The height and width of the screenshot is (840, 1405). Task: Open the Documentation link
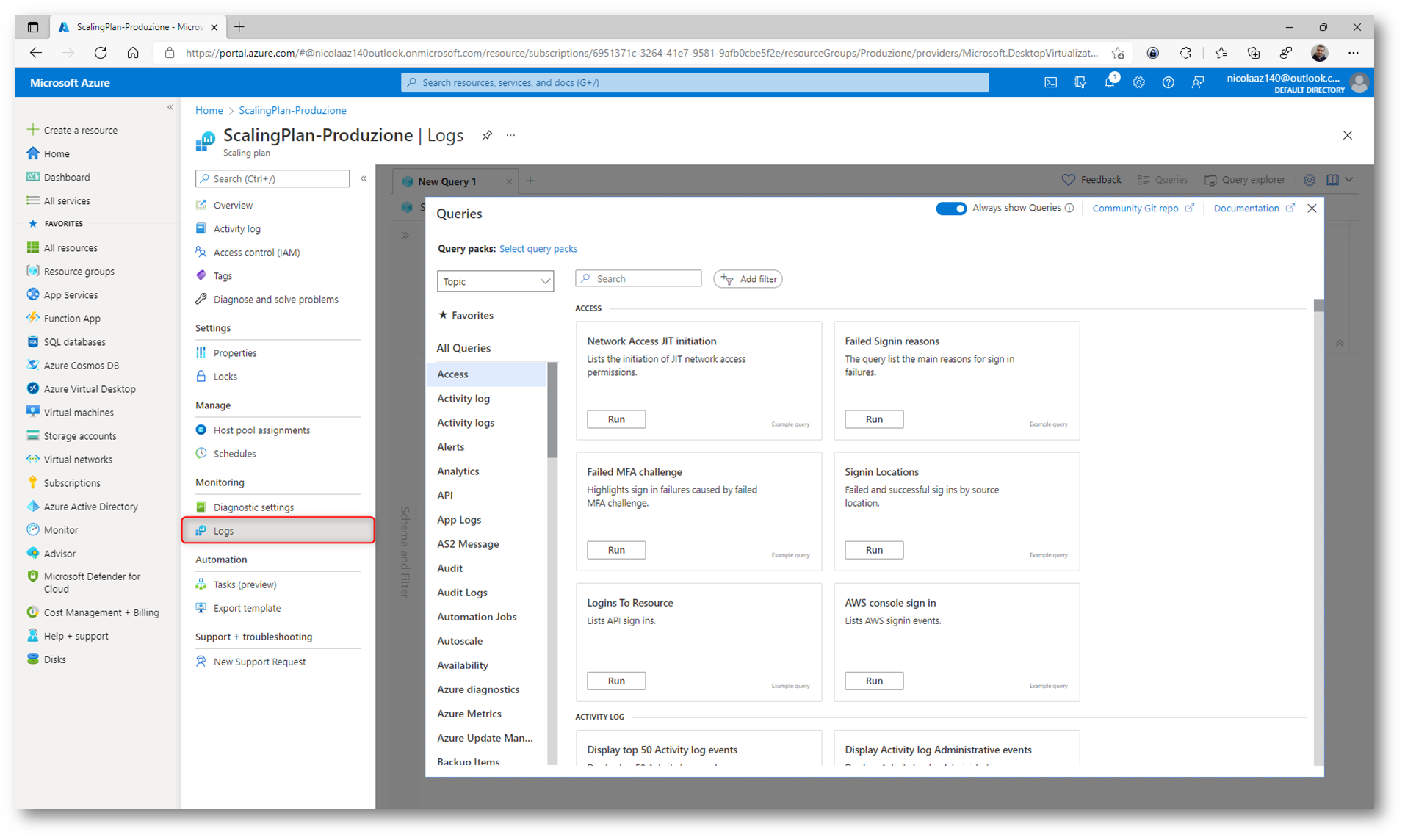point(1254,209)
